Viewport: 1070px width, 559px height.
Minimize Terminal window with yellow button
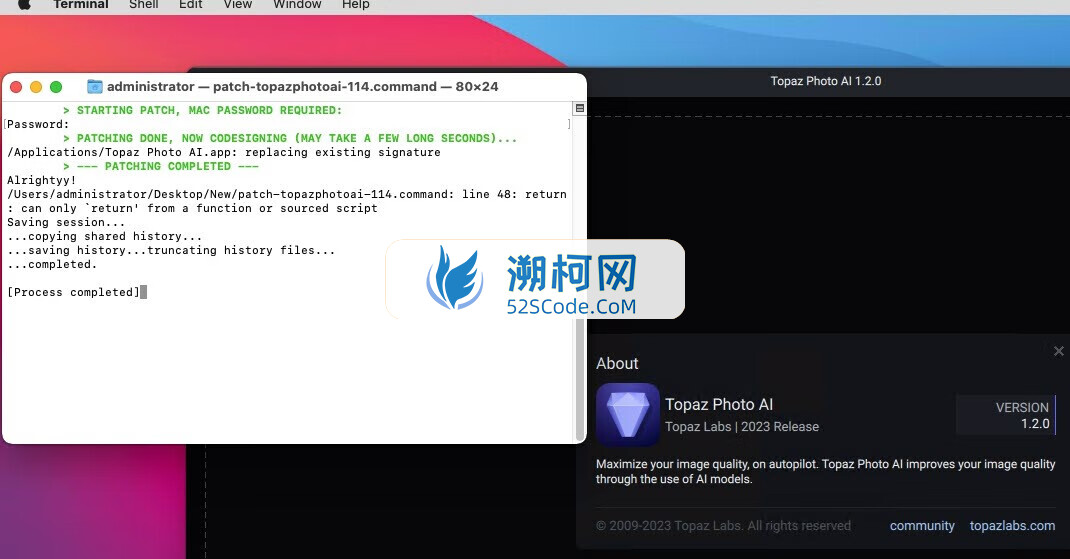point(36,87)
